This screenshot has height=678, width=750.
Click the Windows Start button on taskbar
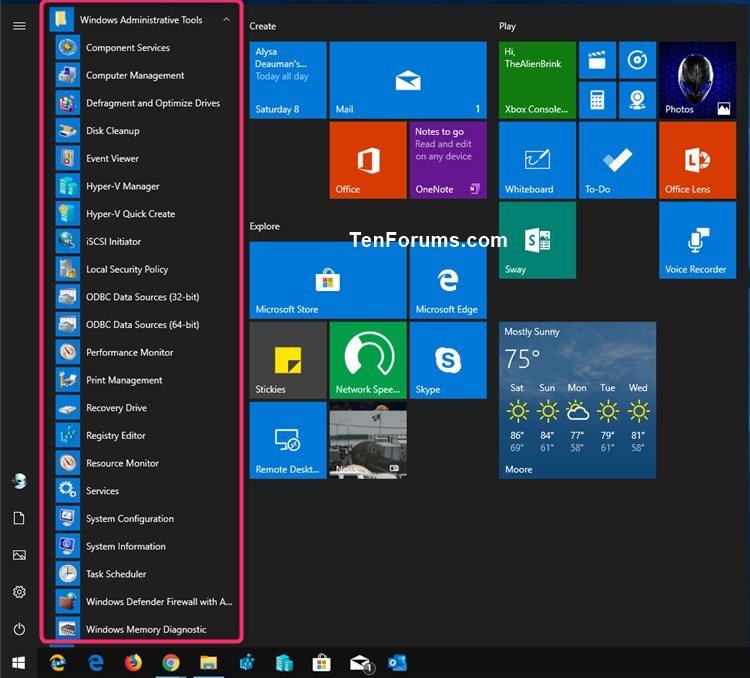18,663
